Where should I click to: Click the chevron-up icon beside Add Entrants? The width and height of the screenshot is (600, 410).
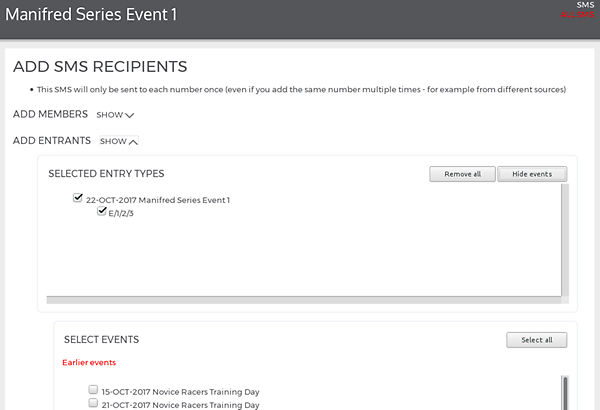(133, 142)
